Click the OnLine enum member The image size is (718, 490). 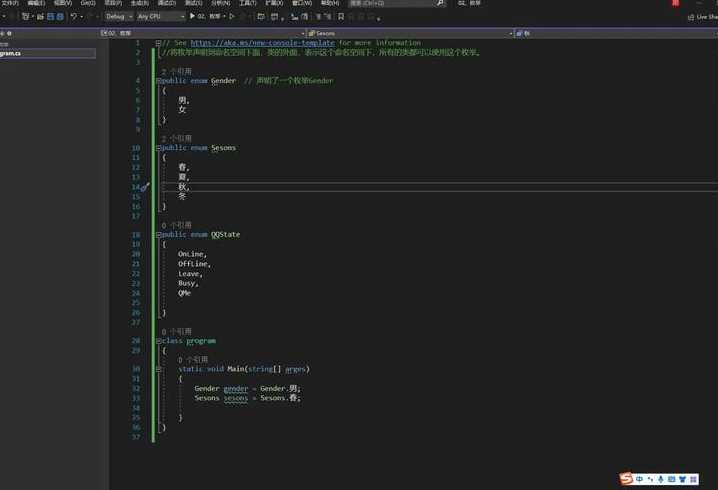(192, 254)
